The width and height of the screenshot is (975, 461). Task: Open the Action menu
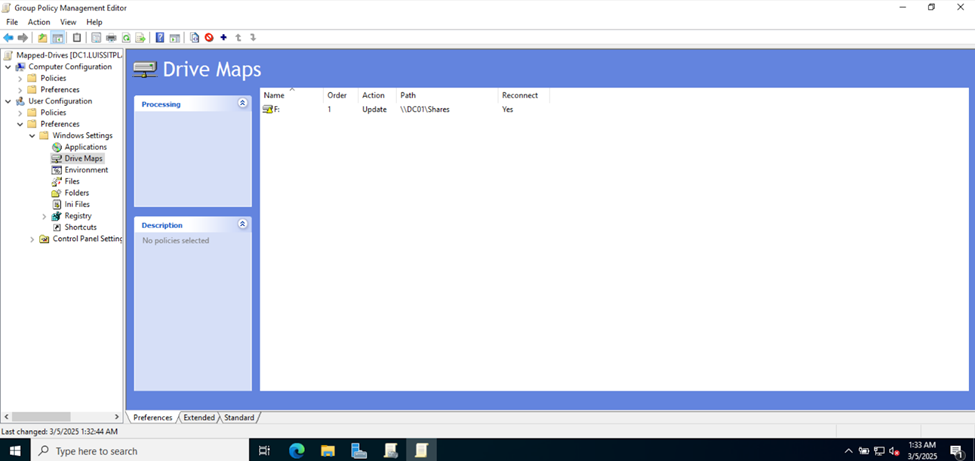(39, 22)
